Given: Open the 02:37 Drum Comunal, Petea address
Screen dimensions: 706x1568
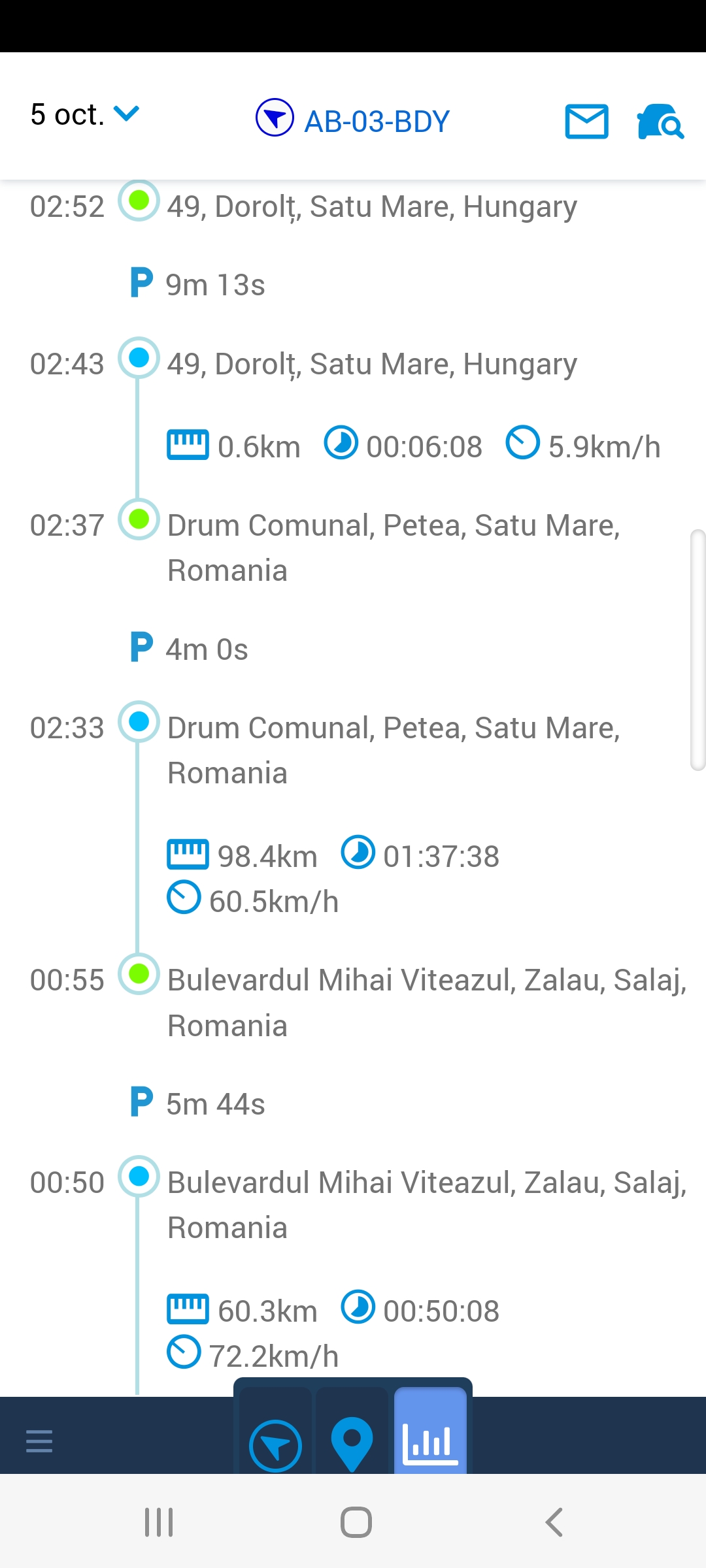Looking at the screenshot, I should [x=394, y=547].
